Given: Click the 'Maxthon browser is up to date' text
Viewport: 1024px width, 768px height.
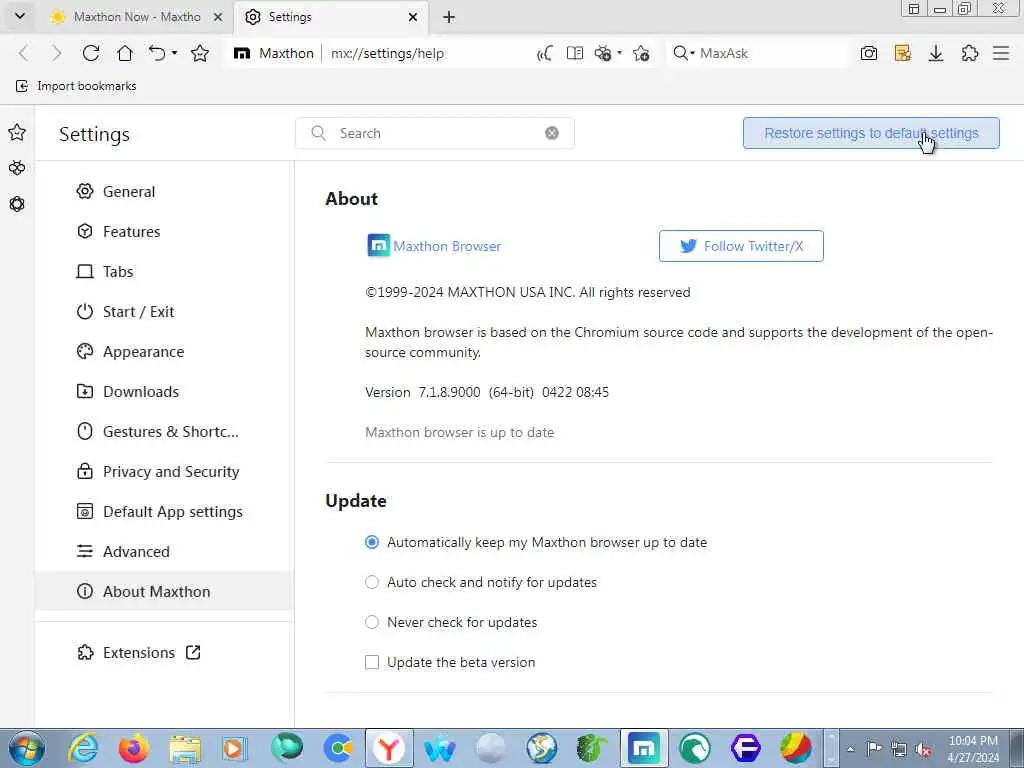Looking at the screenshot, I should coord(460,432).
